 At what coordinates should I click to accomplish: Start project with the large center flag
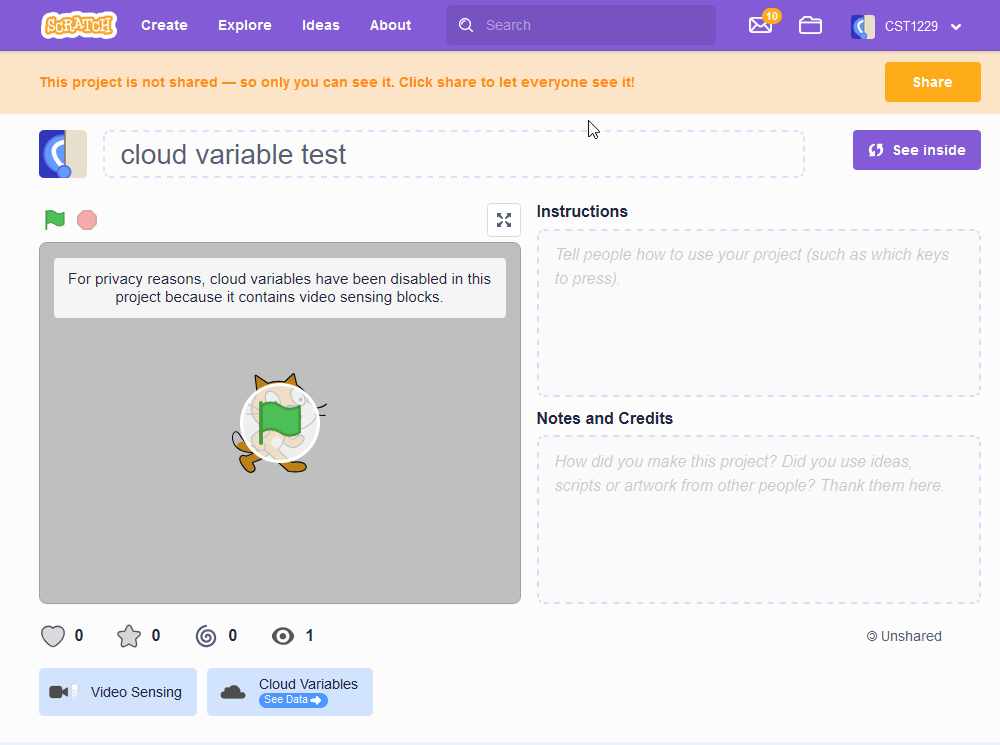[x=280, y=423]
